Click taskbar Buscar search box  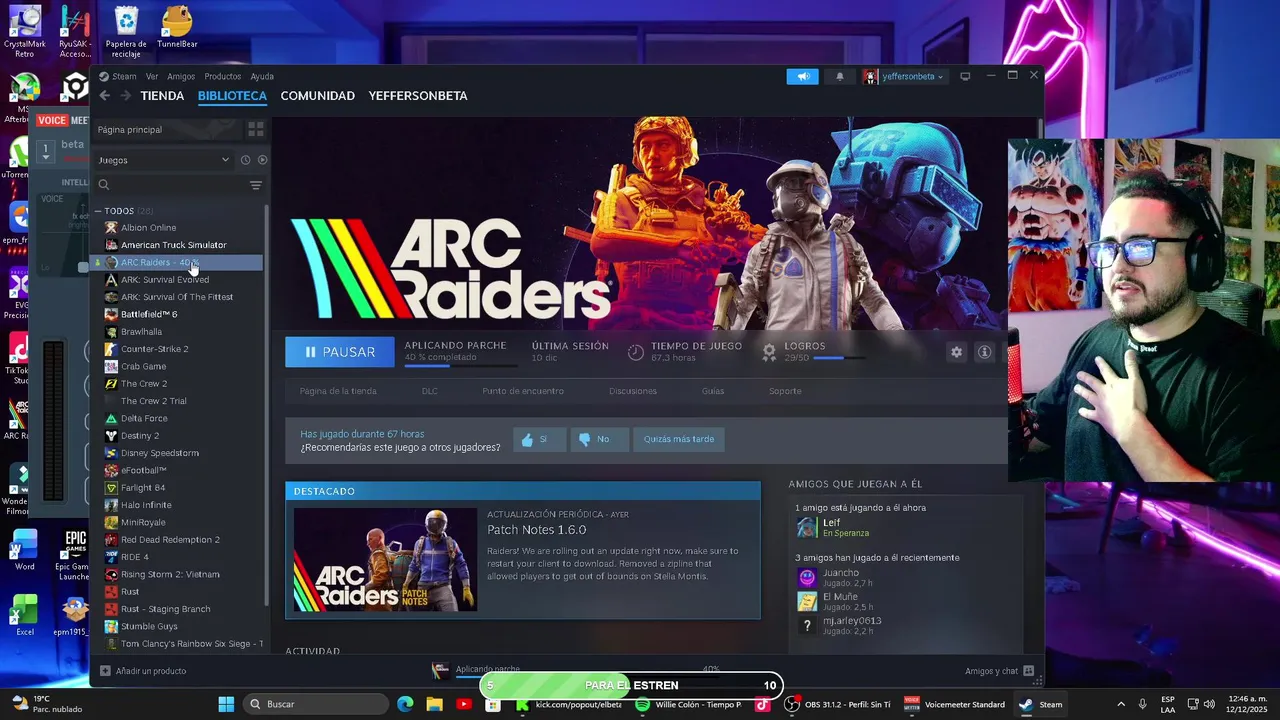[x=316, y=704]
